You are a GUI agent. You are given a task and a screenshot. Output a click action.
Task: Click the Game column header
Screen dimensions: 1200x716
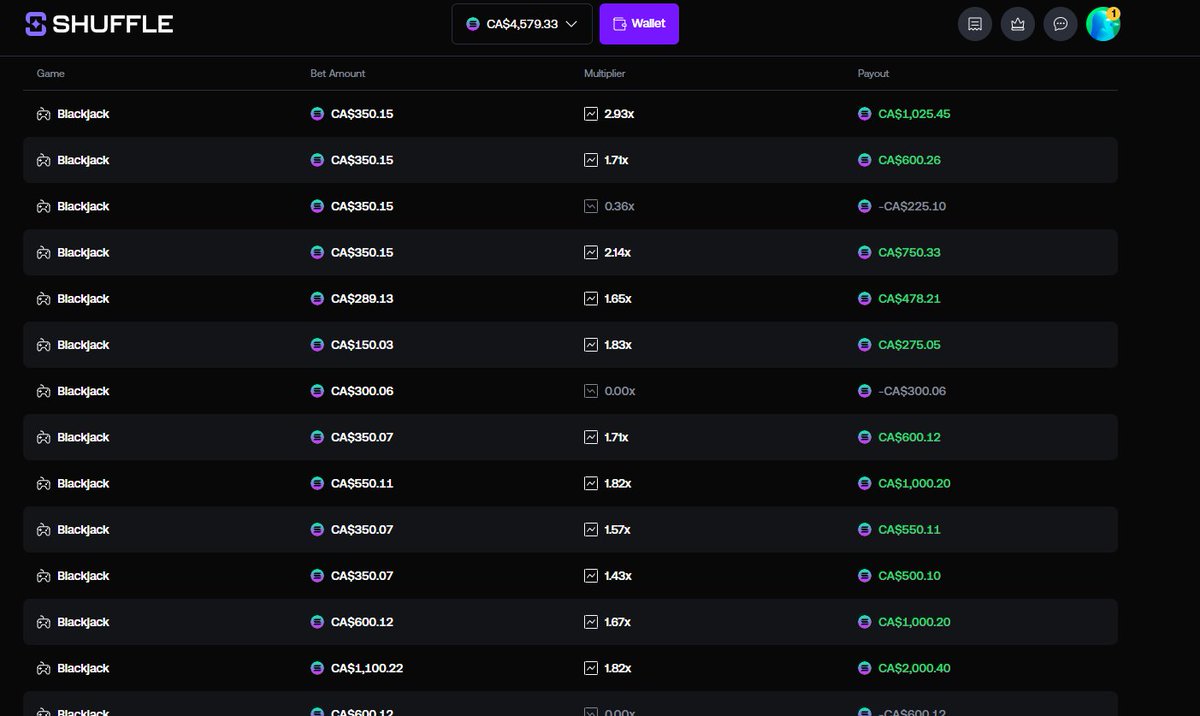51,74
